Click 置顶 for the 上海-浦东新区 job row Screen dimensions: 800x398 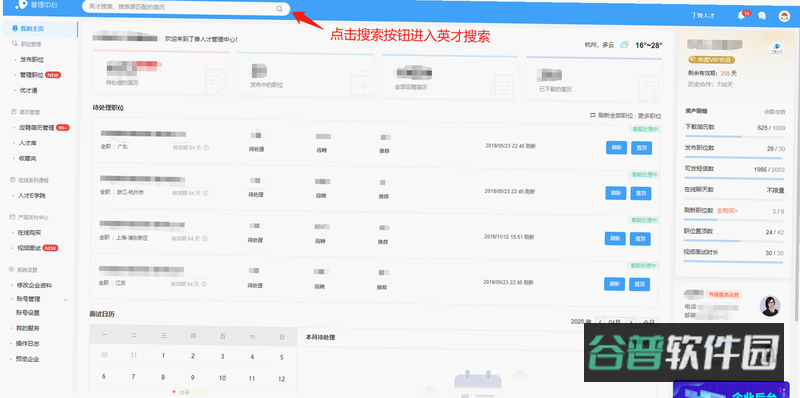point(640,239)
